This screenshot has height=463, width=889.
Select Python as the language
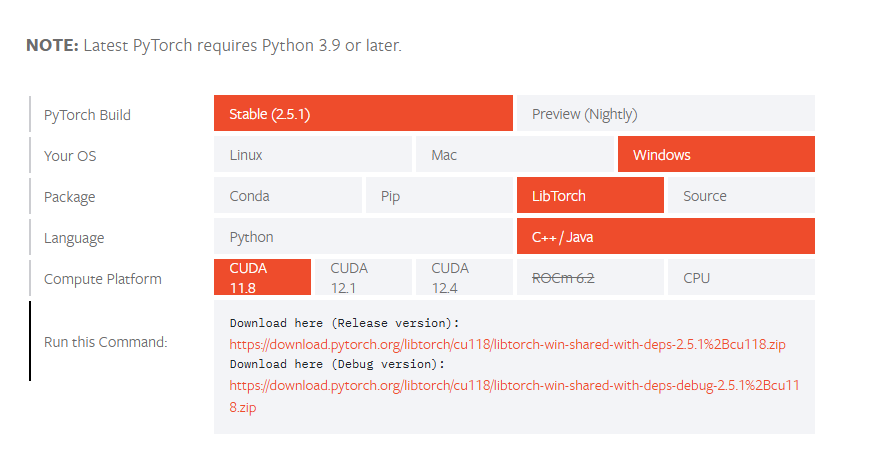[363, 236]
